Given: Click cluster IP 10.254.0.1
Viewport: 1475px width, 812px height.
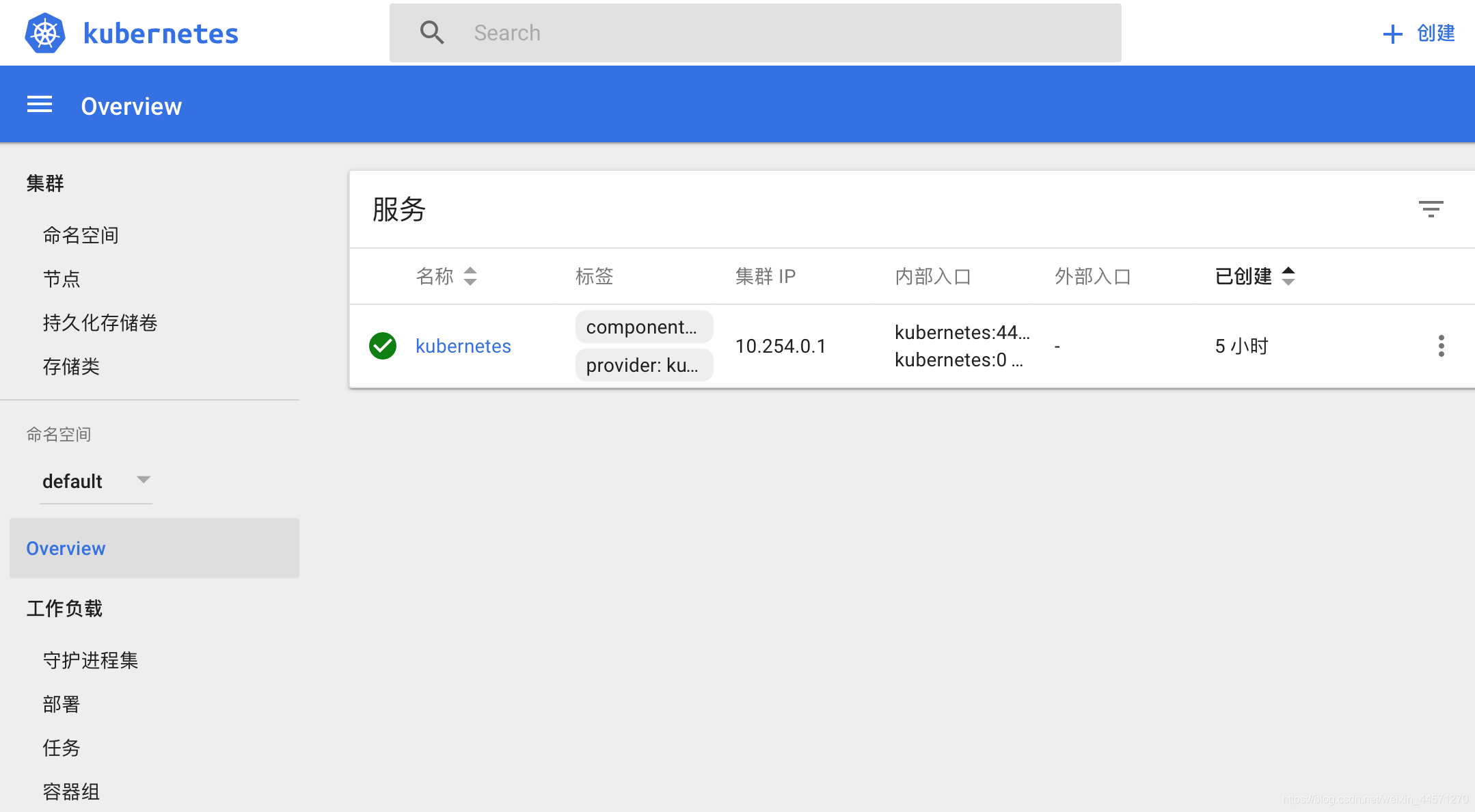Looking at the screenshot, I should click(x=781, y=347).
